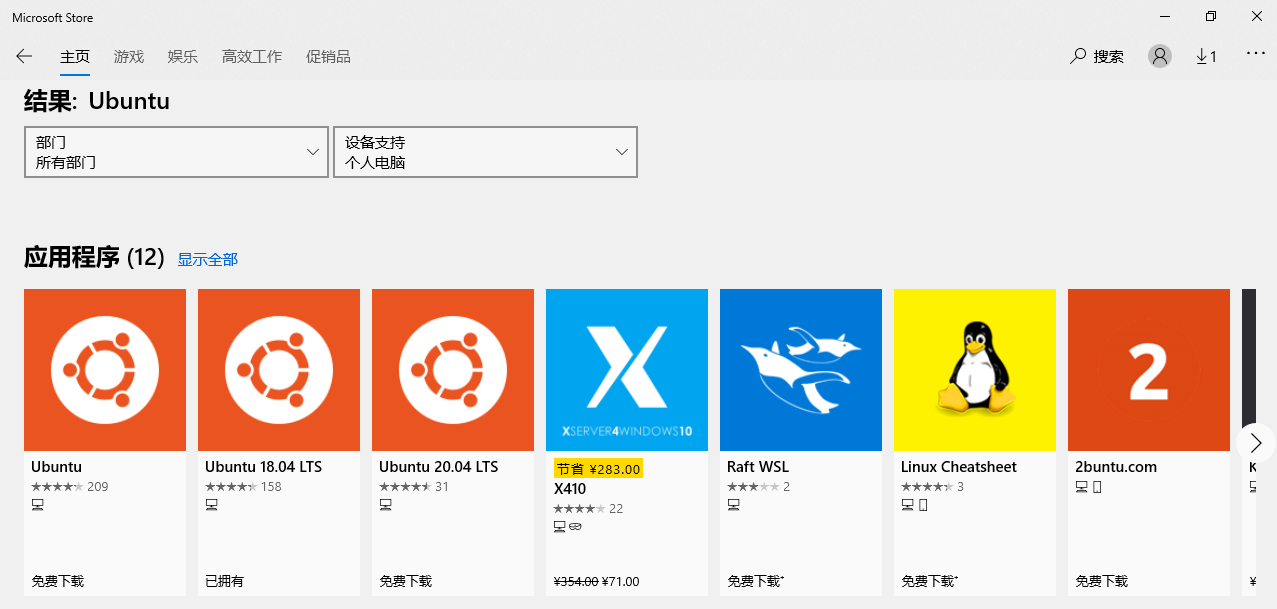The height and width of the screenshot is (609, 1277).
Task: Switch to the 促销品 tab
Action: (328, 57)
